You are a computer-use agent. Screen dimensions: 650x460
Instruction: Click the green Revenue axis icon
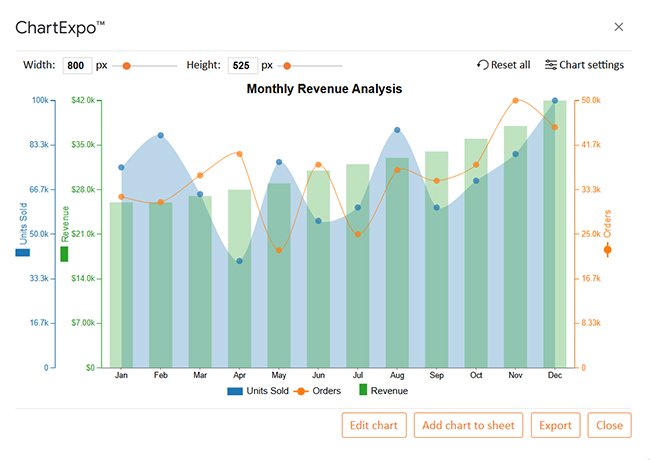pos(65,254)
